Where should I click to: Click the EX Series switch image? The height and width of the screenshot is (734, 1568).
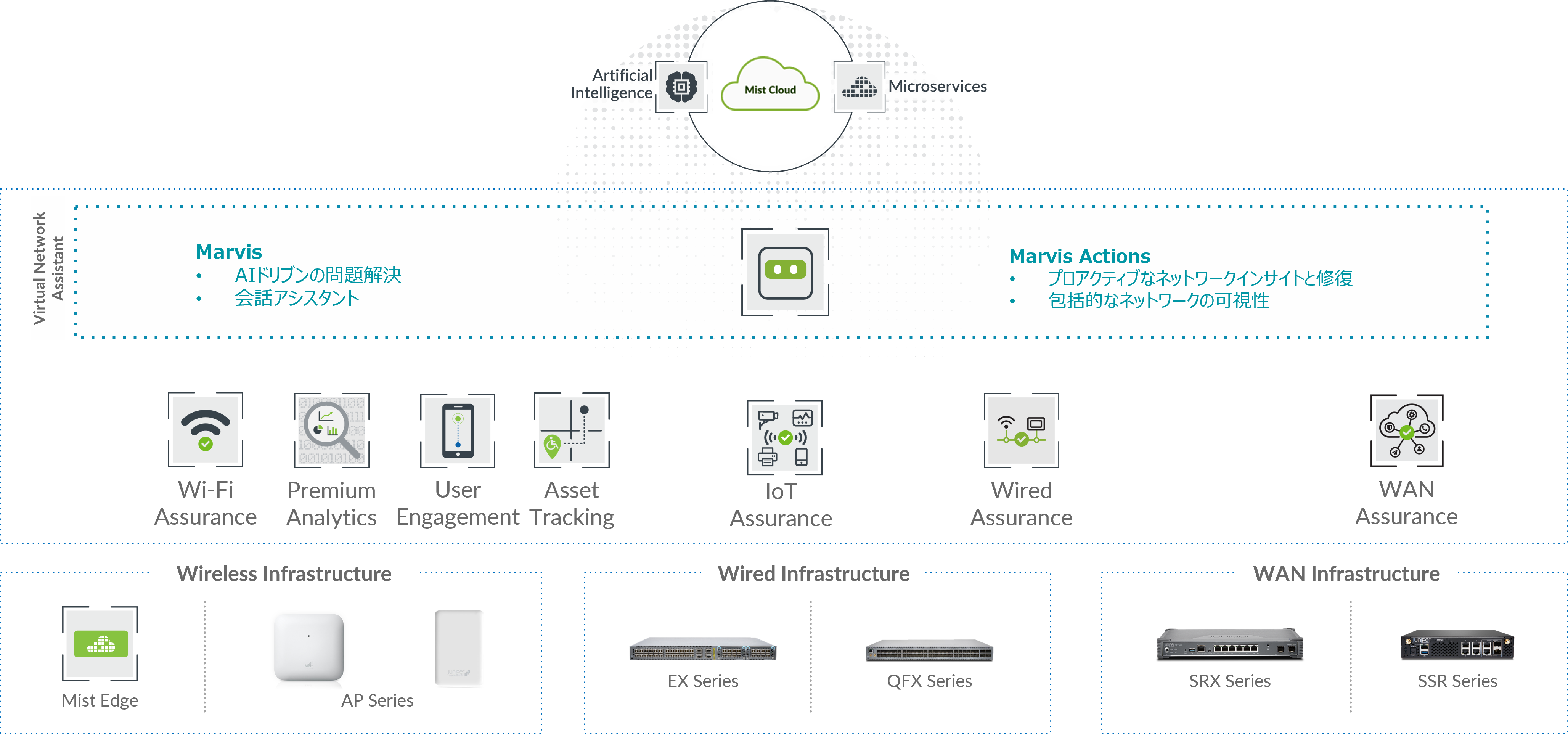(x=702, y=649)
